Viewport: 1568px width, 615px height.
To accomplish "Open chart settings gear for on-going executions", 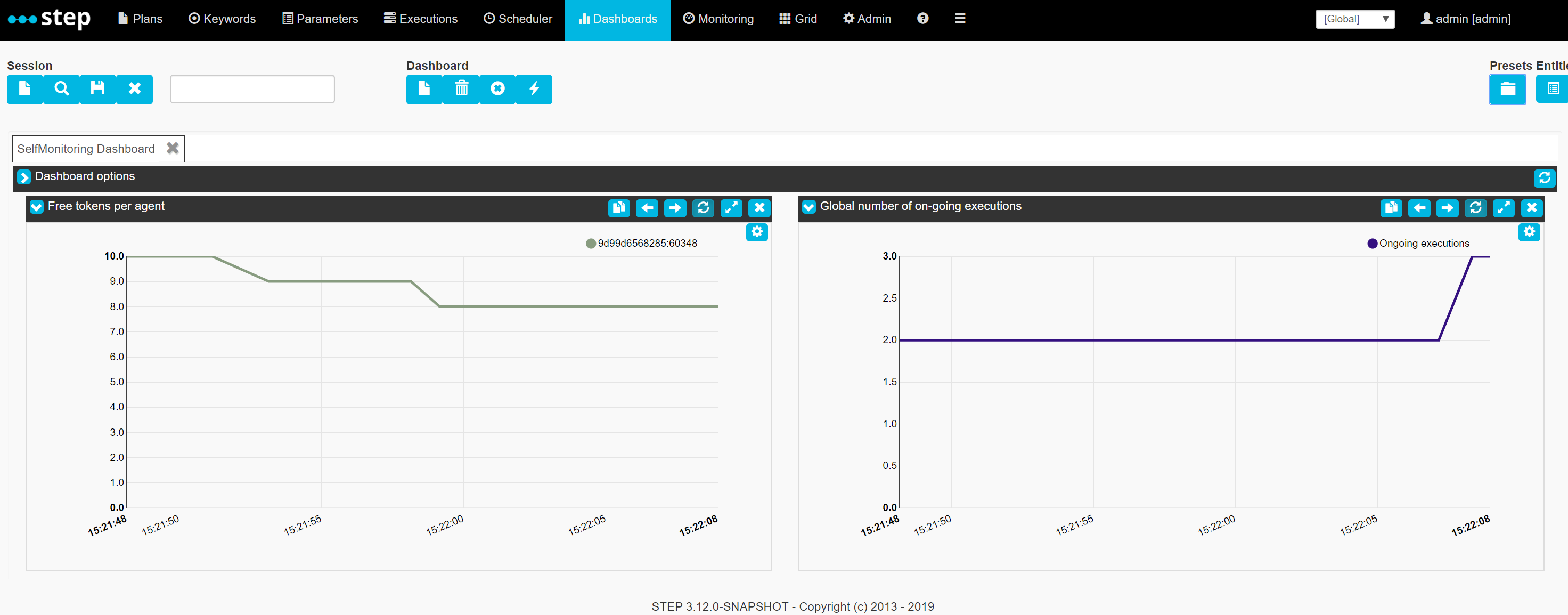I will pos(1529,231).
